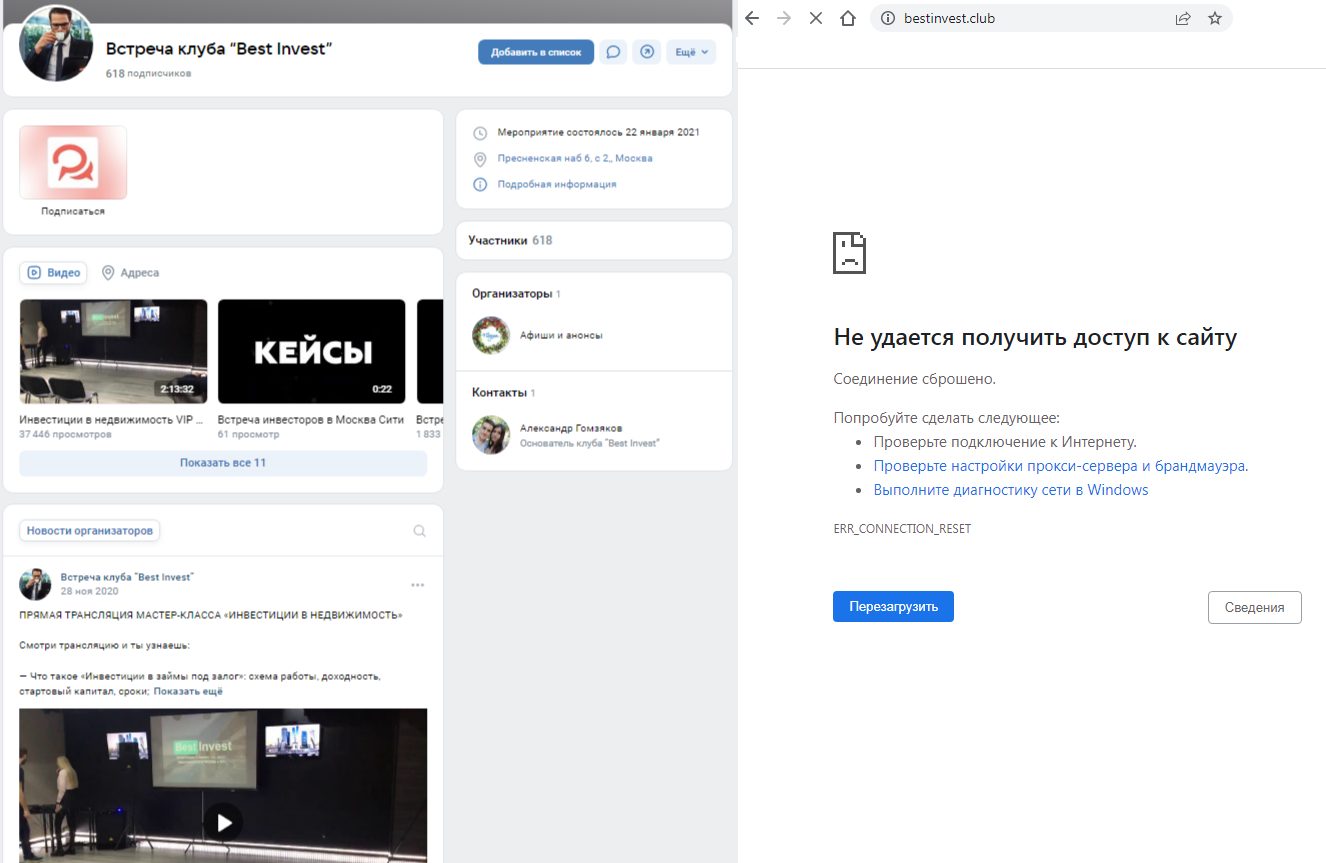Open Афиши и анонсы organizer
This screenshot has width=1326, height=863.
(561, 336)
